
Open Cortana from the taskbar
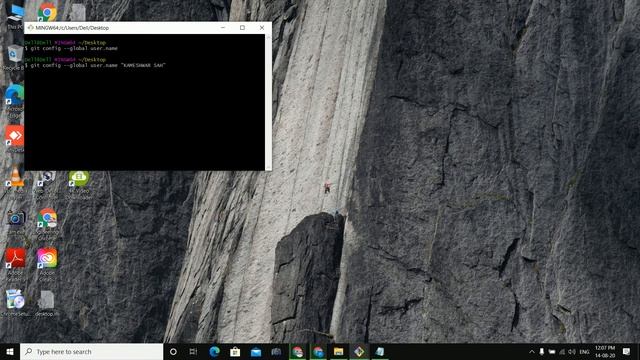pyautogui.click(x=173, y=351)
